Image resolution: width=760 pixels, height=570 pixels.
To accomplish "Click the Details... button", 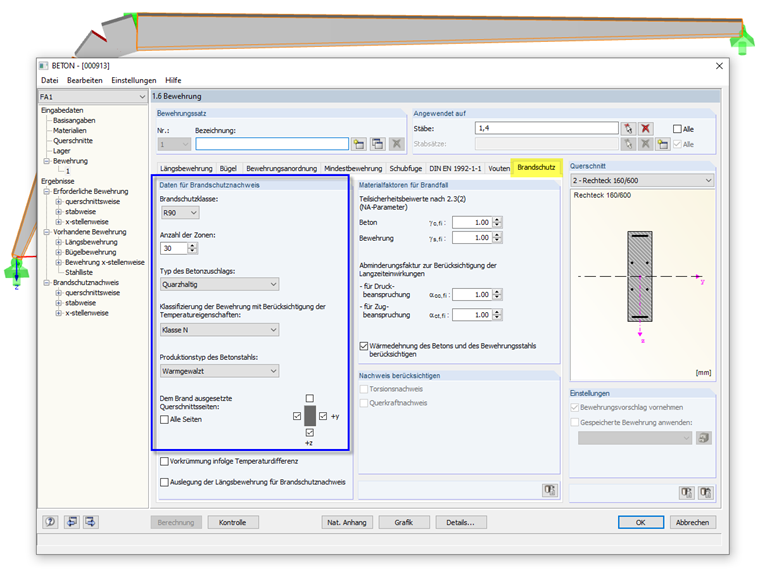I will click(x=460, y=522).
